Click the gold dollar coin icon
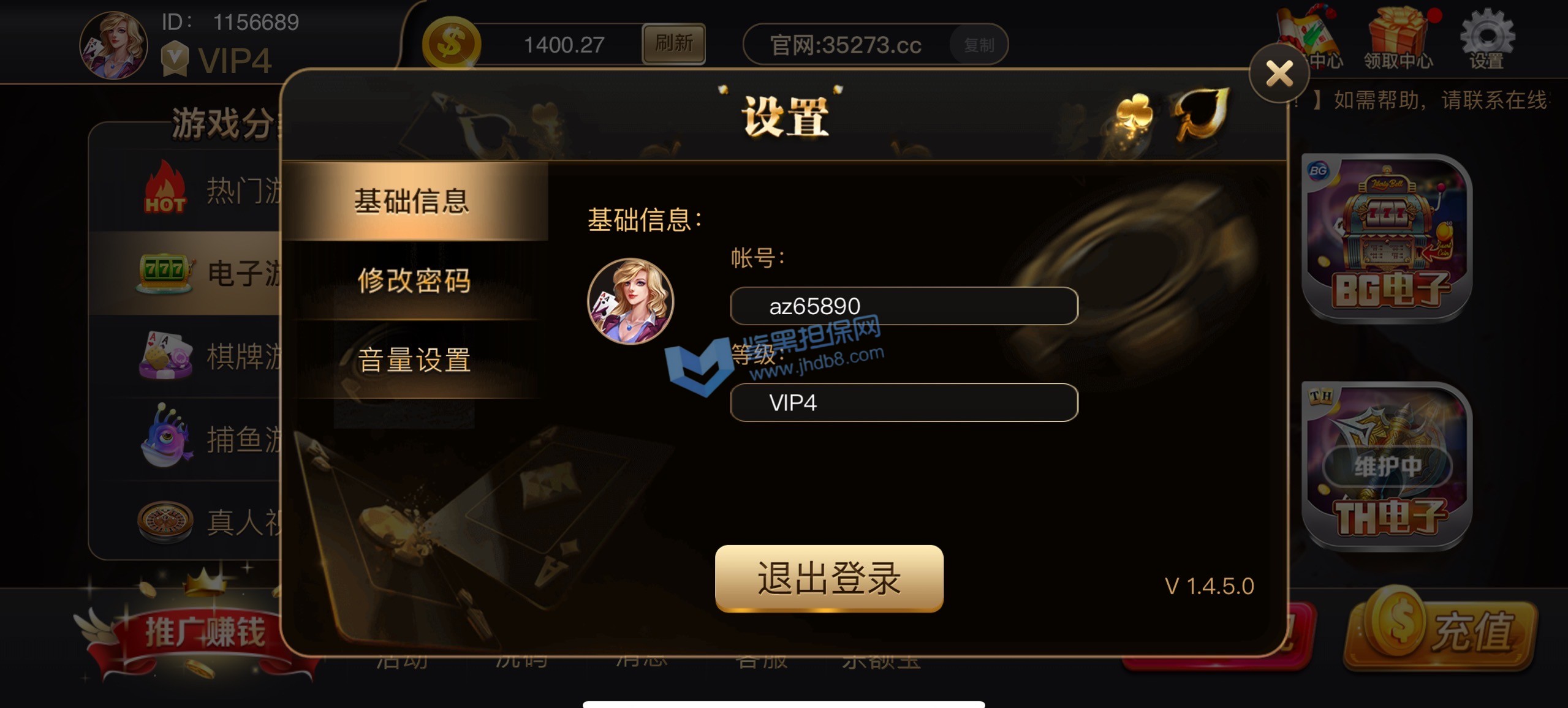The image size is (1568, 708). pyautogui.click(x=452, y=44)
